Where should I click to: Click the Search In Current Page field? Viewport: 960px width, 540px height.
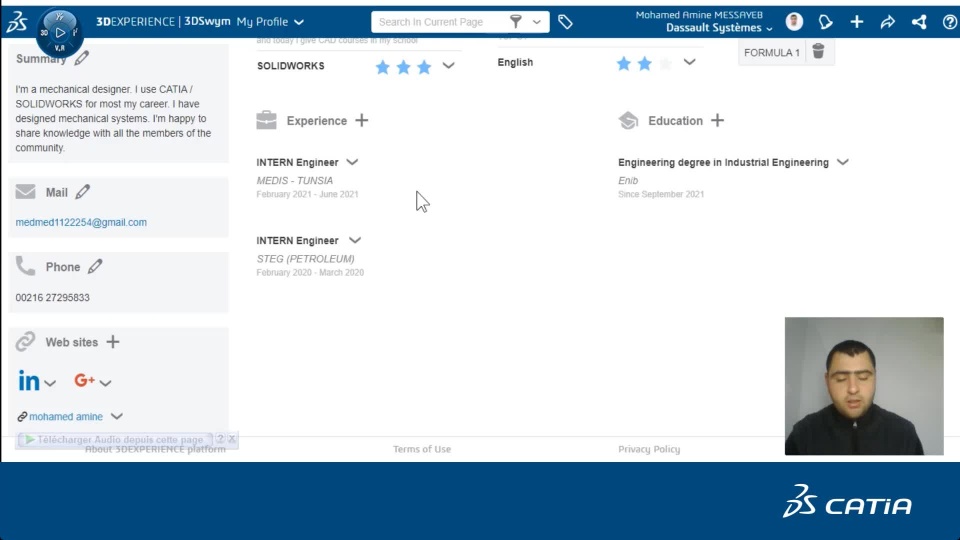[x=441, y=22]
